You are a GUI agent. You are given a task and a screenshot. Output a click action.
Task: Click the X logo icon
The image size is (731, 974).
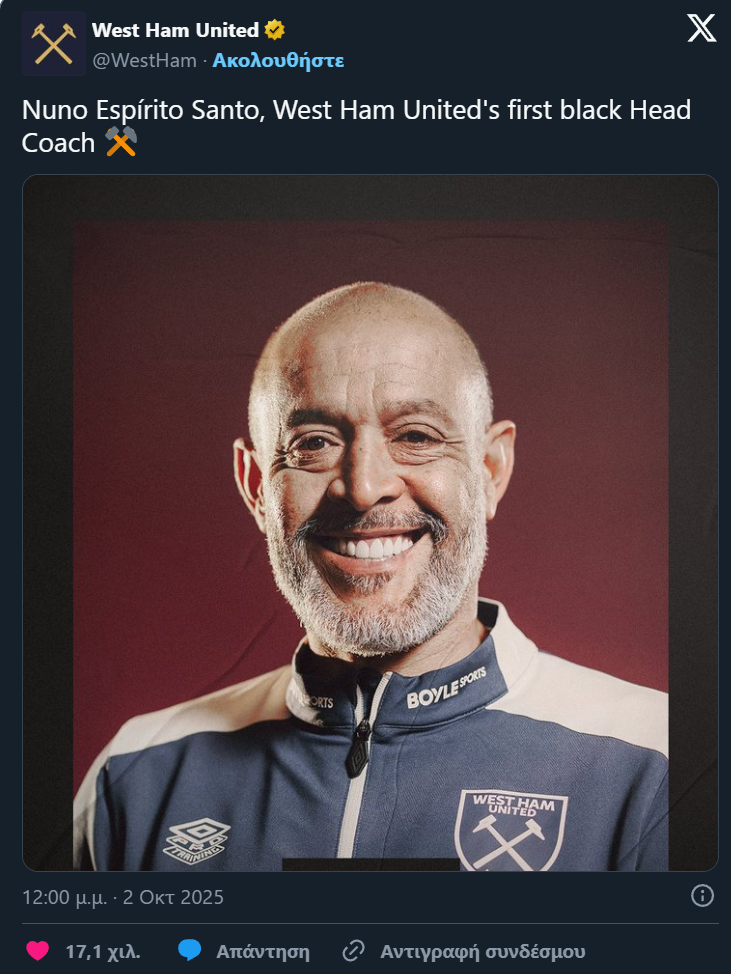pyautogui.click(x=702, y=29)
